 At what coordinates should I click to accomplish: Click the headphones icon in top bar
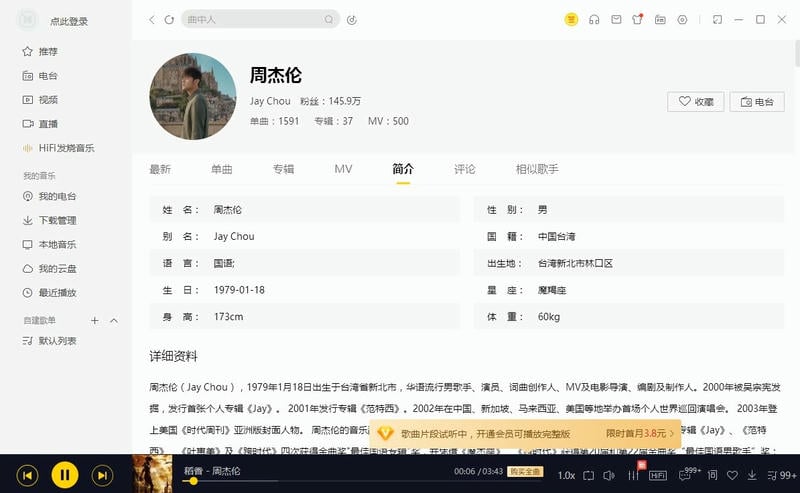pyautogui.click(x=594, y=19)
